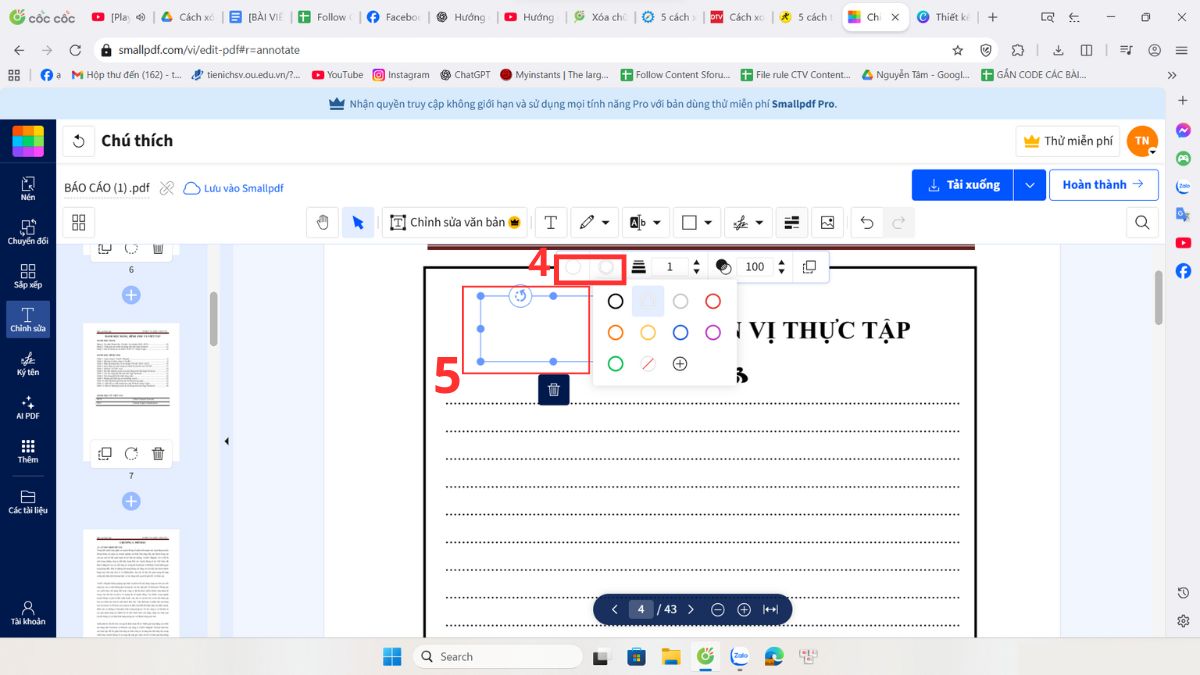Duplicate page 7 thumbnail
Screen dimensions: 1200x675
(x=104, y=453)
